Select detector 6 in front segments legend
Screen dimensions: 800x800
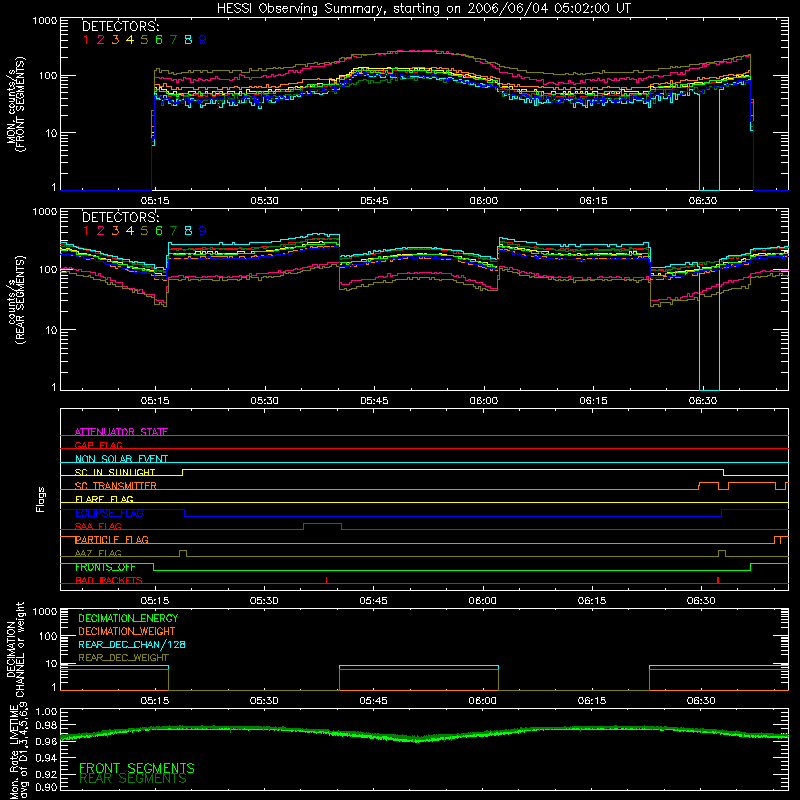point(159,40)
